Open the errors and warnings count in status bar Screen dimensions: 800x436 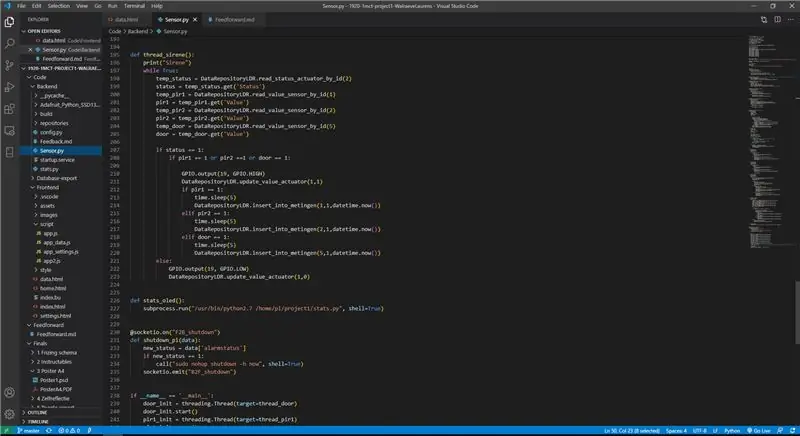[x=69, y=431]
